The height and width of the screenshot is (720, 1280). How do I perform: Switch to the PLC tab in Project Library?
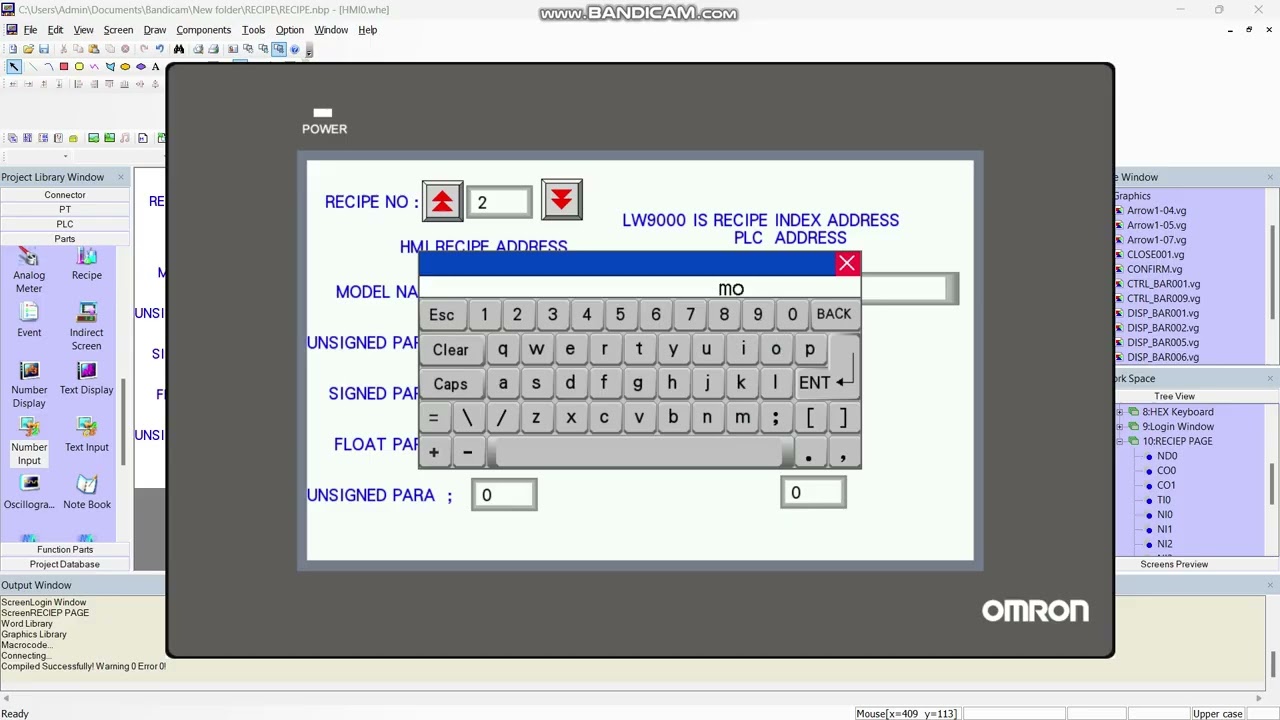coord(65,224)
